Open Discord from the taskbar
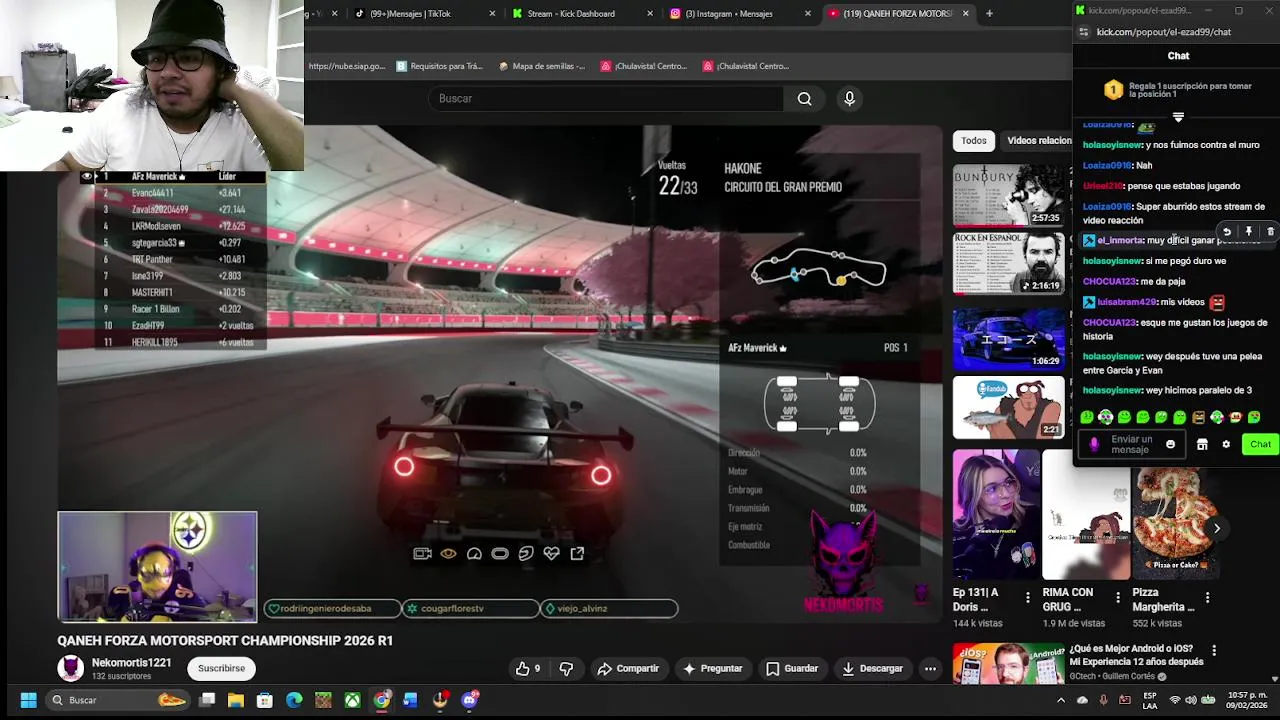Viewport: 1280px width, 720px height. (x=469, y=700)
